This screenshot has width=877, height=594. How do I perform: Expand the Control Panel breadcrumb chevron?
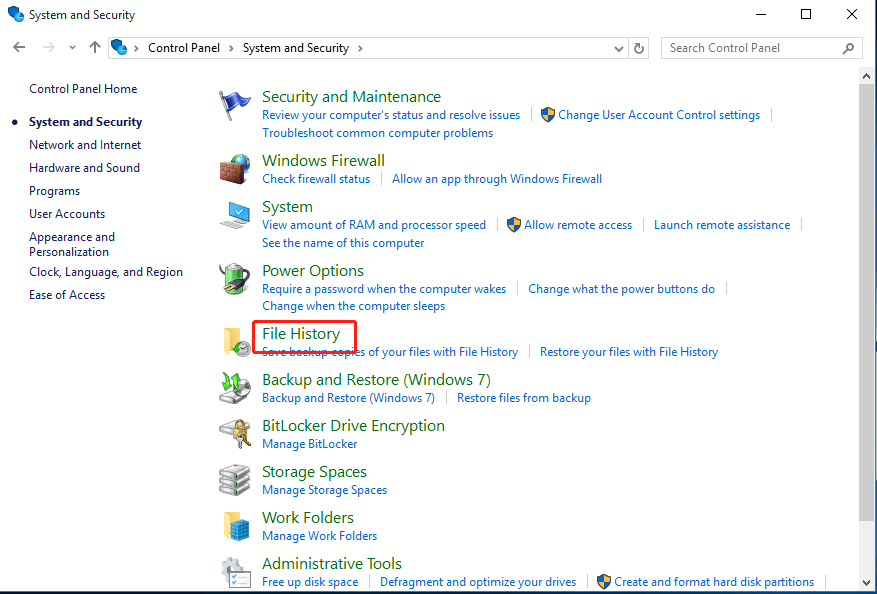pos(230,48)
